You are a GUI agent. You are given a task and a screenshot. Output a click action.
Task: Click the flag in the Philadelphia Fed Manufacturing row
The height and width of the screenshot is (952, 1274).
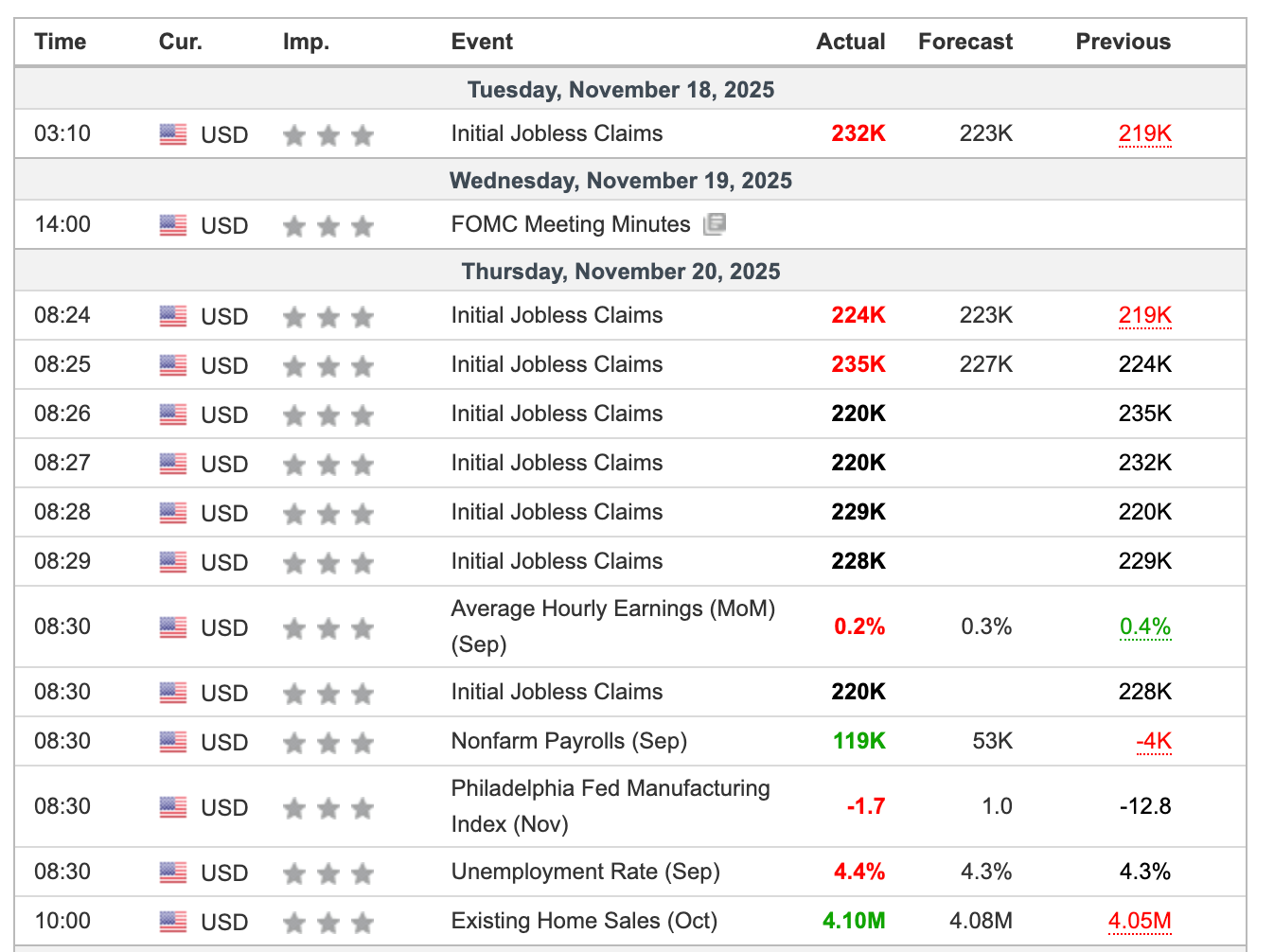pyautogui.click(x=173, y=807)
